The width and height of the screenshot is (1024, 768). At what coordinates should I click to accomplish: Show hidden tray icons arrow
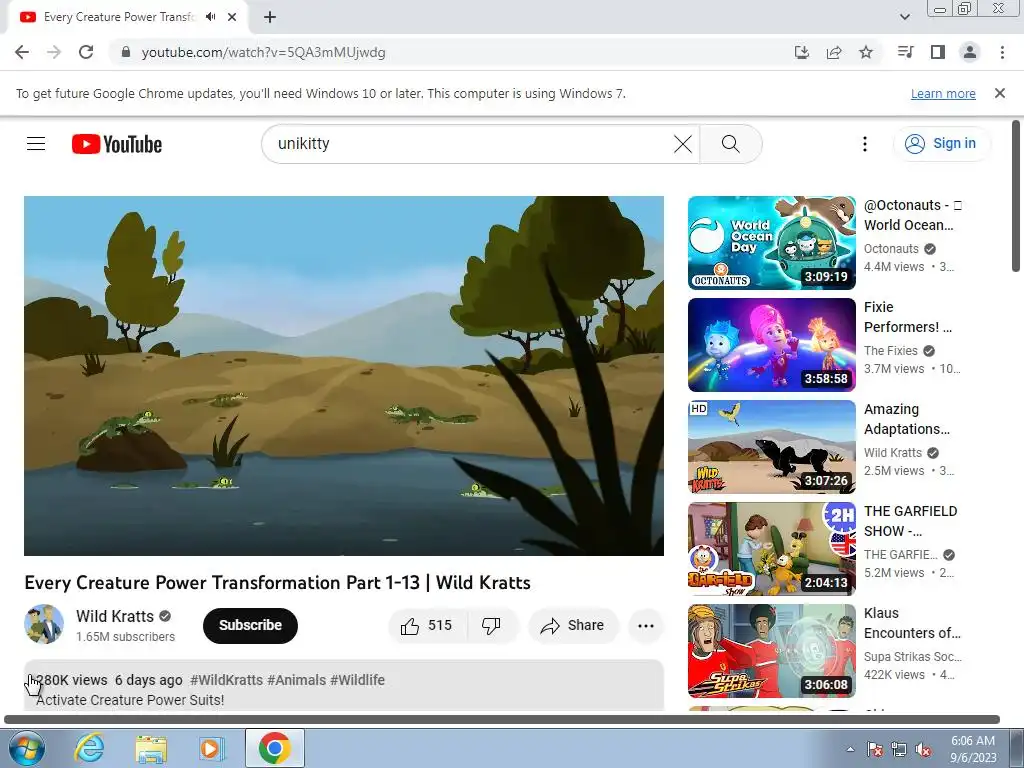850,749
